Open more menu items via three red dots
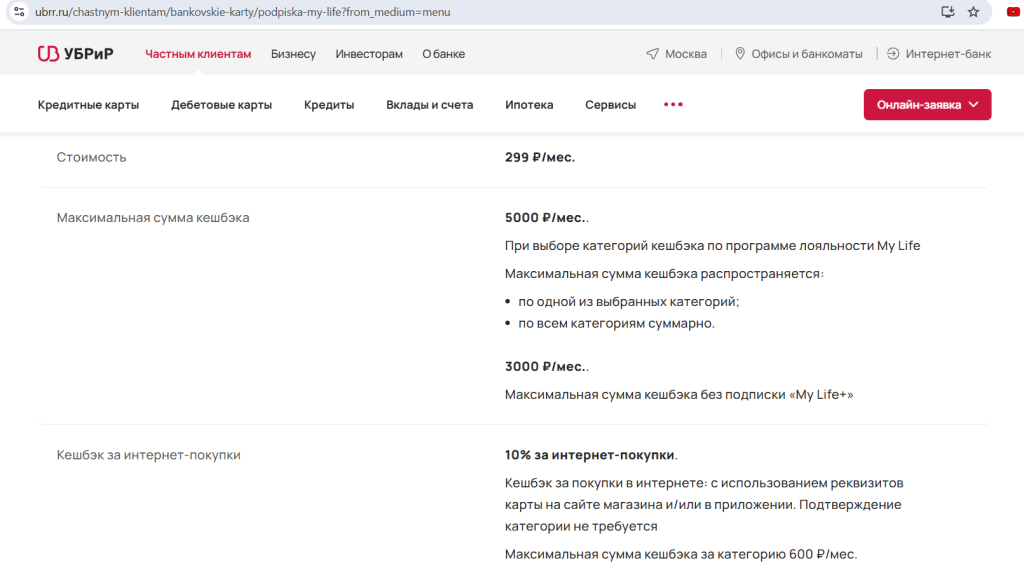The height and width of the screenshot is (577, 1024). (x=673, y=104)
